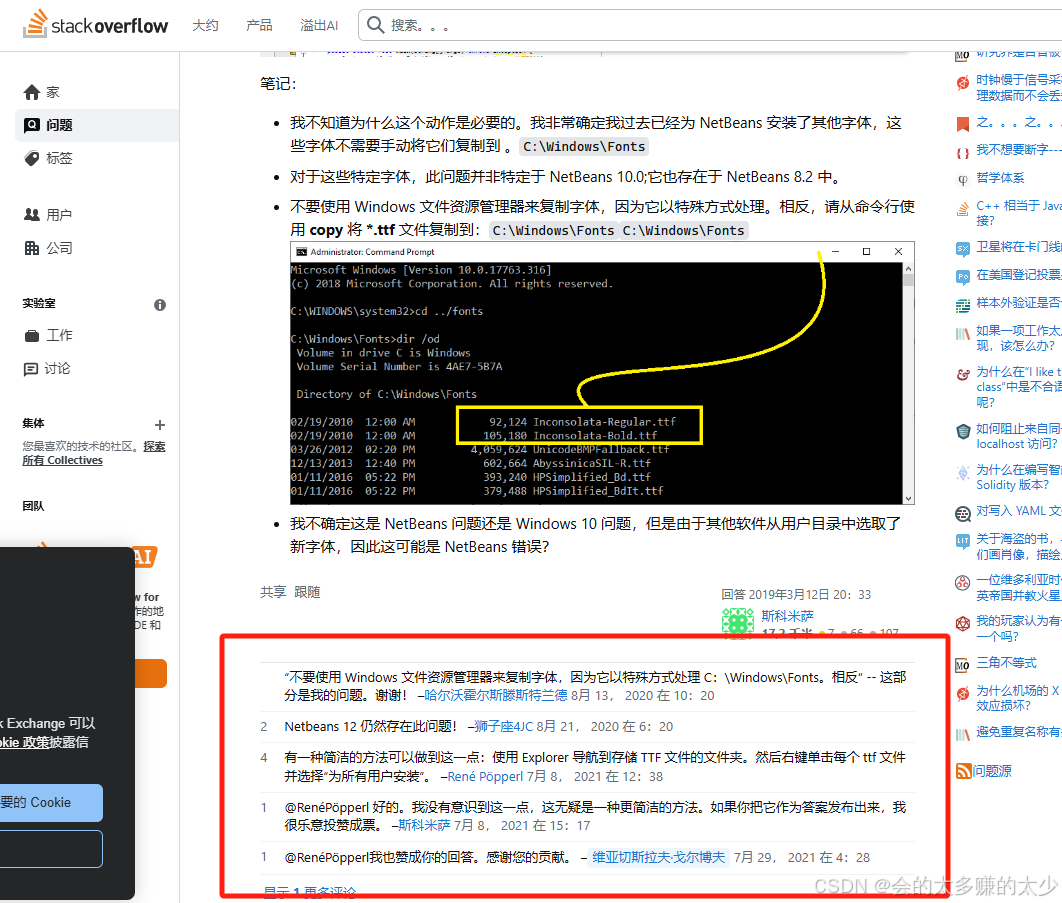The width and height of the screenshot is (1062, 903).
Task: Click site icon beside 我不想要断字 link
Action: pos(962,152)
